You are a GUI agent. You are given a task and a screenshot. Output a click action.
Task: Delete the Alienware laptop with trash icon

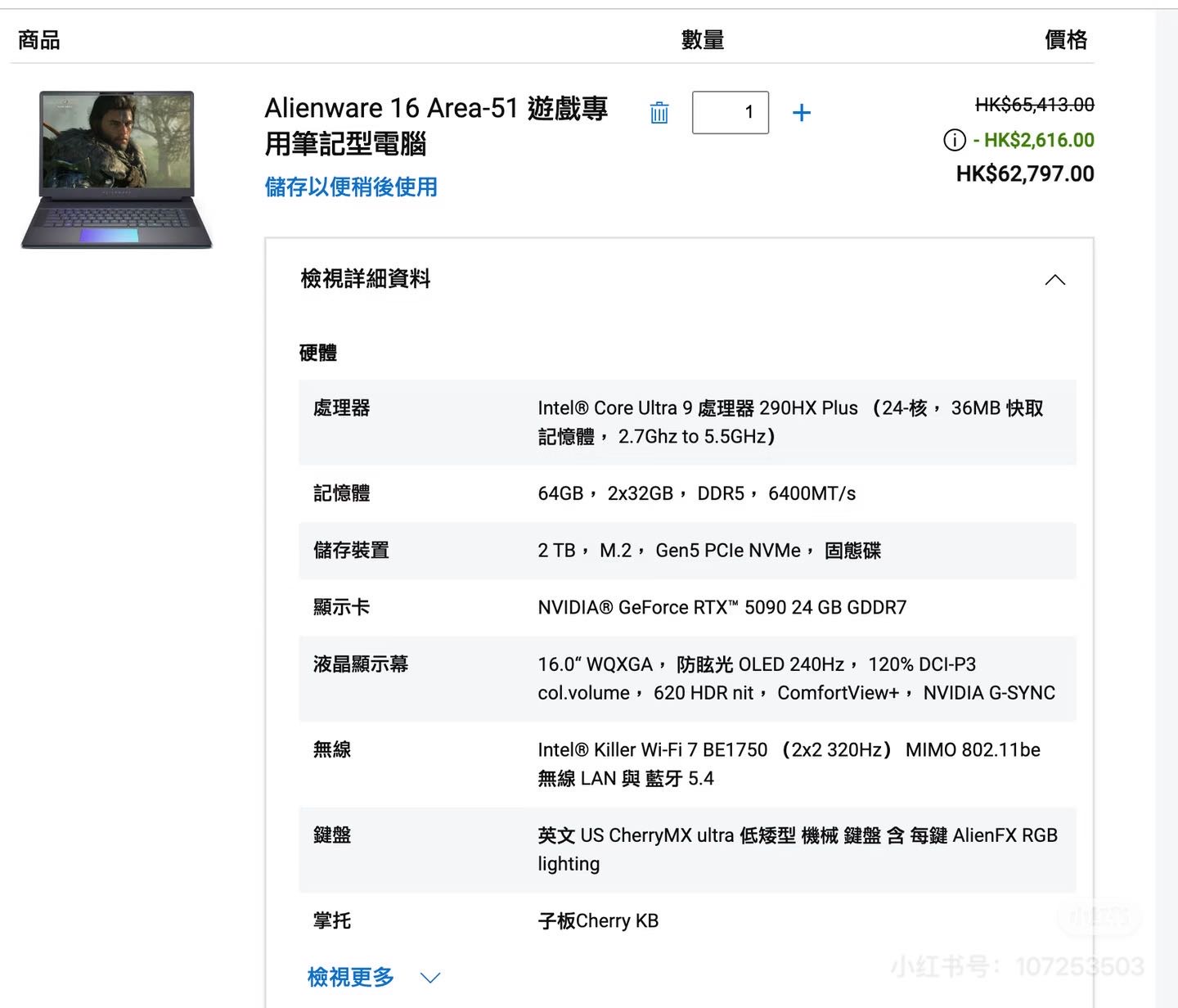659,113
